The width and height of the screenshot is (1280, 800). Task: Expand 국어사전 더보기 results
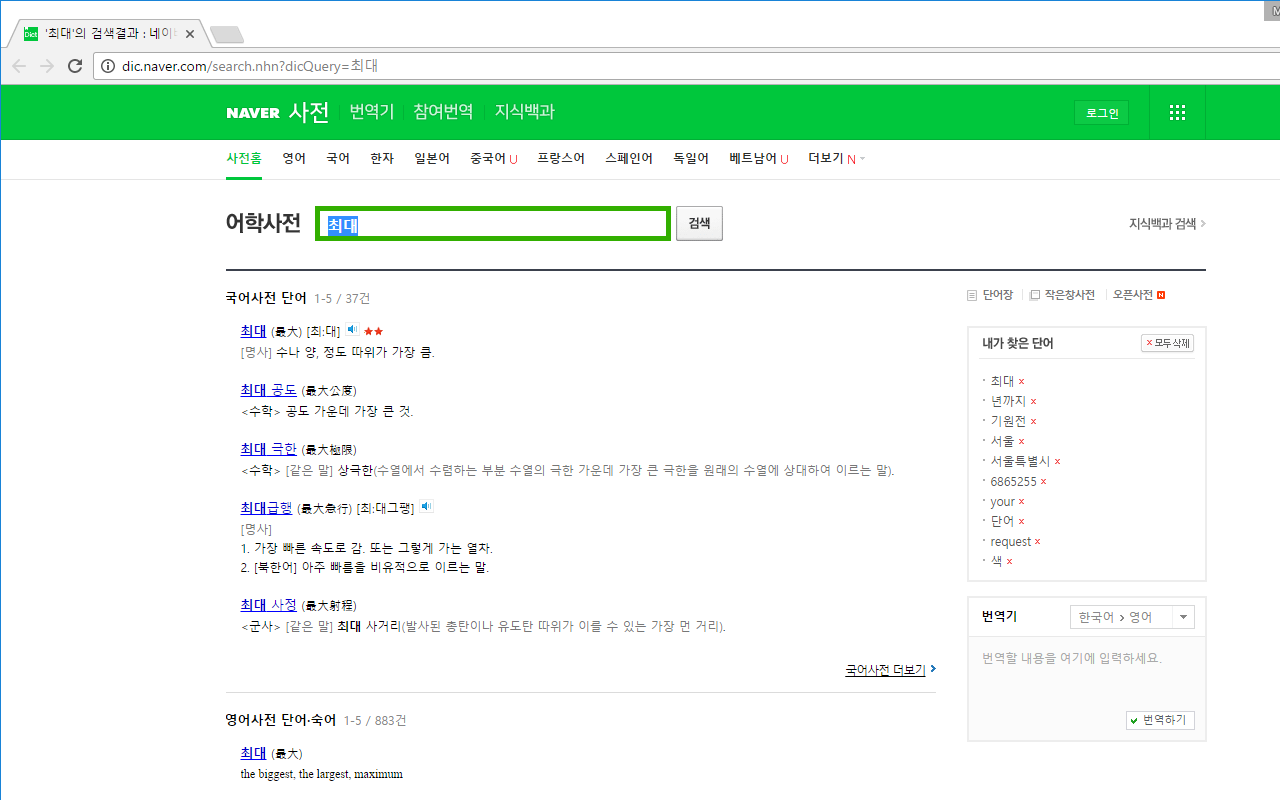click(891, 670)
